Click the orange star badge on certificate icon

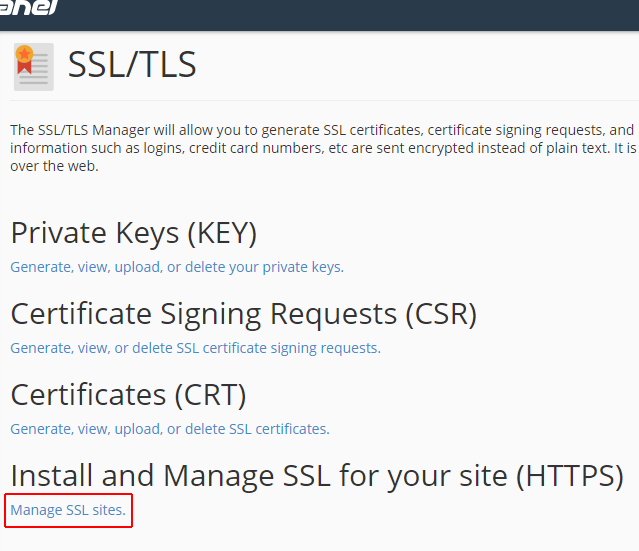24,54
